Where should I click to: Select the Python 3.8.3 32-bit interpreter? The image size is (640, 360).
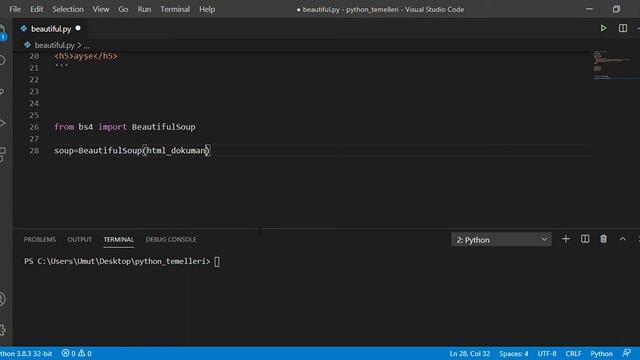coord(26,353)
